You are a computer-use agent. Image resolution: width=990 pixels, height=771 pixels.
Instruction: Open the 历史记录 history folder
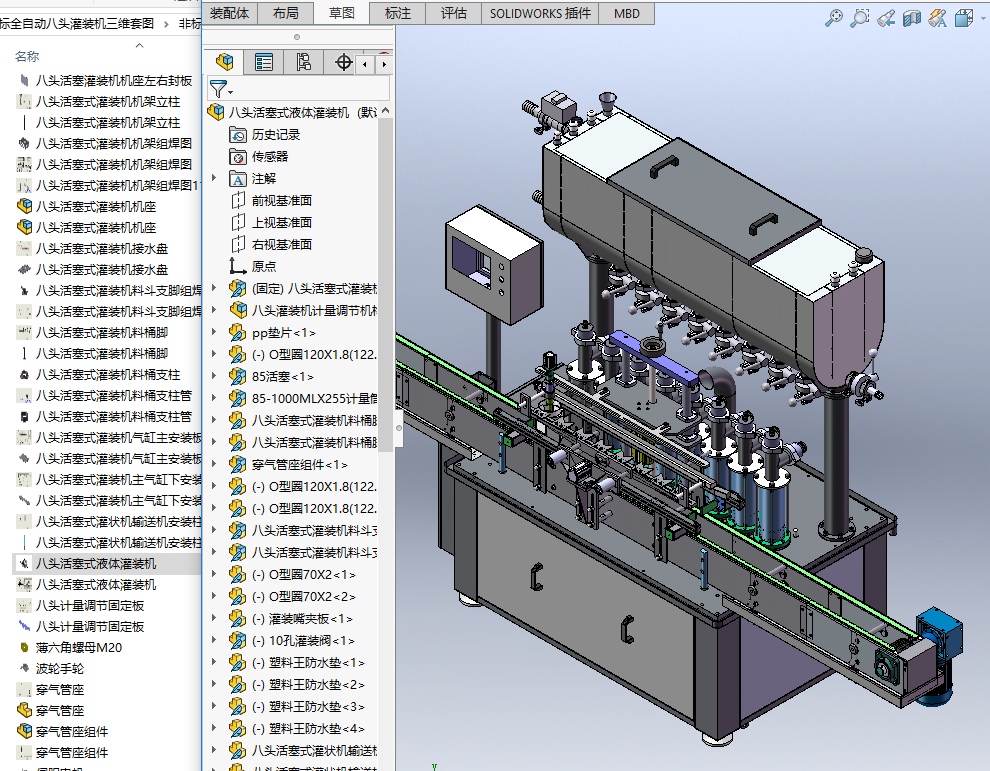click(x=275, y=134)
